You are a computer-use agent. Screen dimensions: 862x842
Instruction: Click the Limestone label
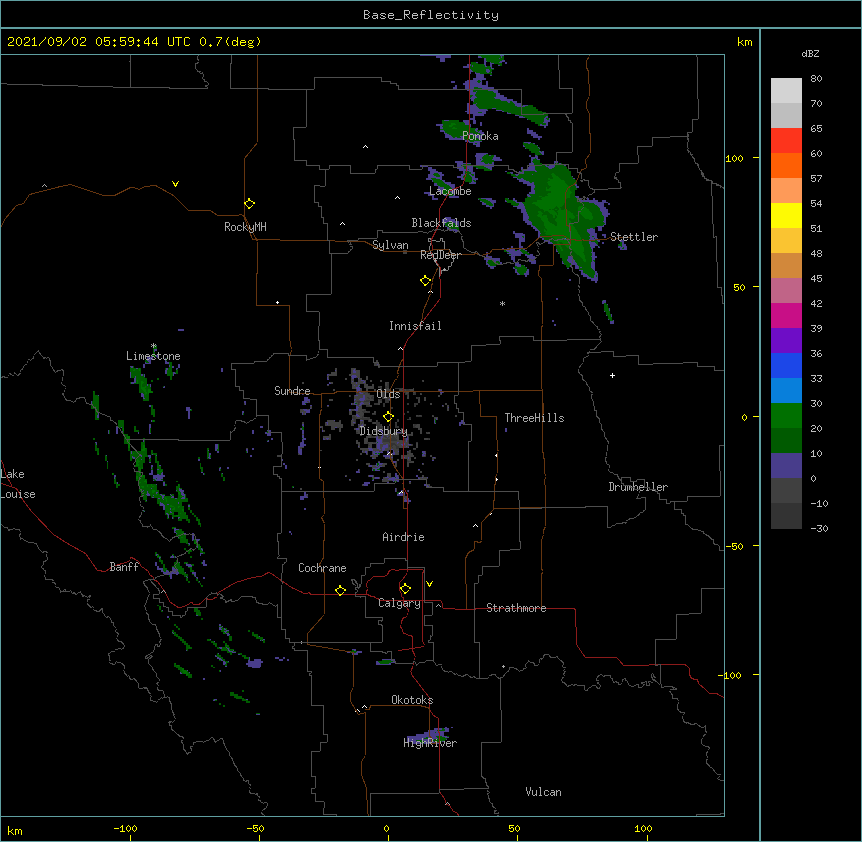(153, 356)
